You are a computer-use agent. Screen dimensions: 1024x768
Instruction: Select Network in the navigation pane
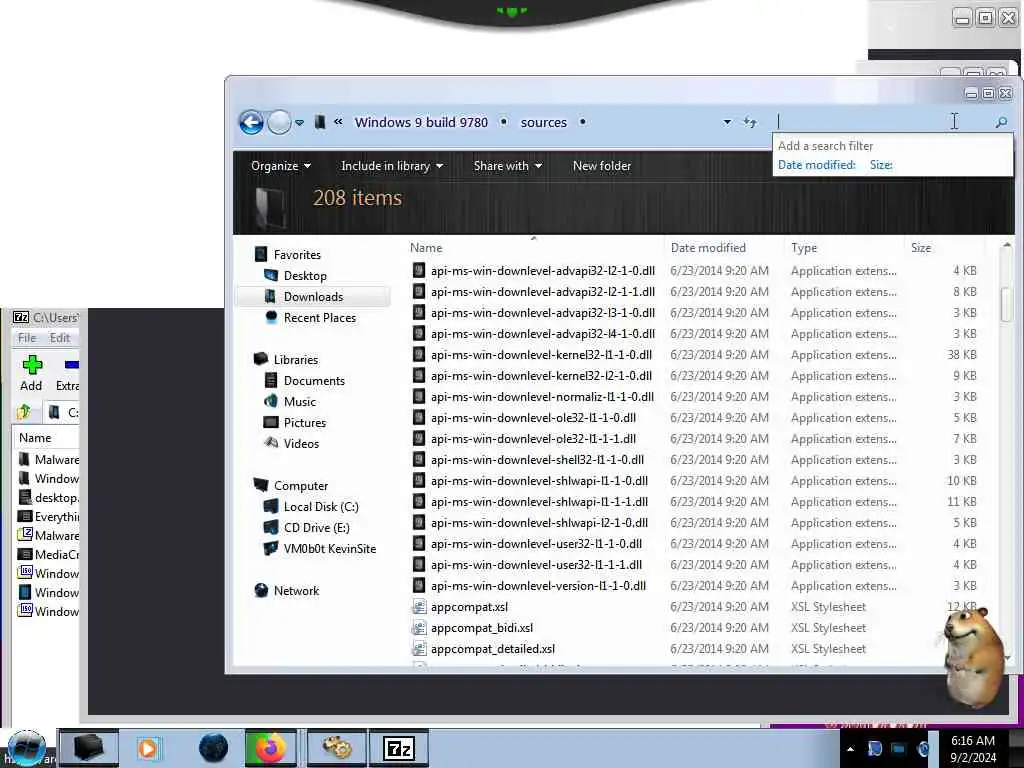click(296, 590)
